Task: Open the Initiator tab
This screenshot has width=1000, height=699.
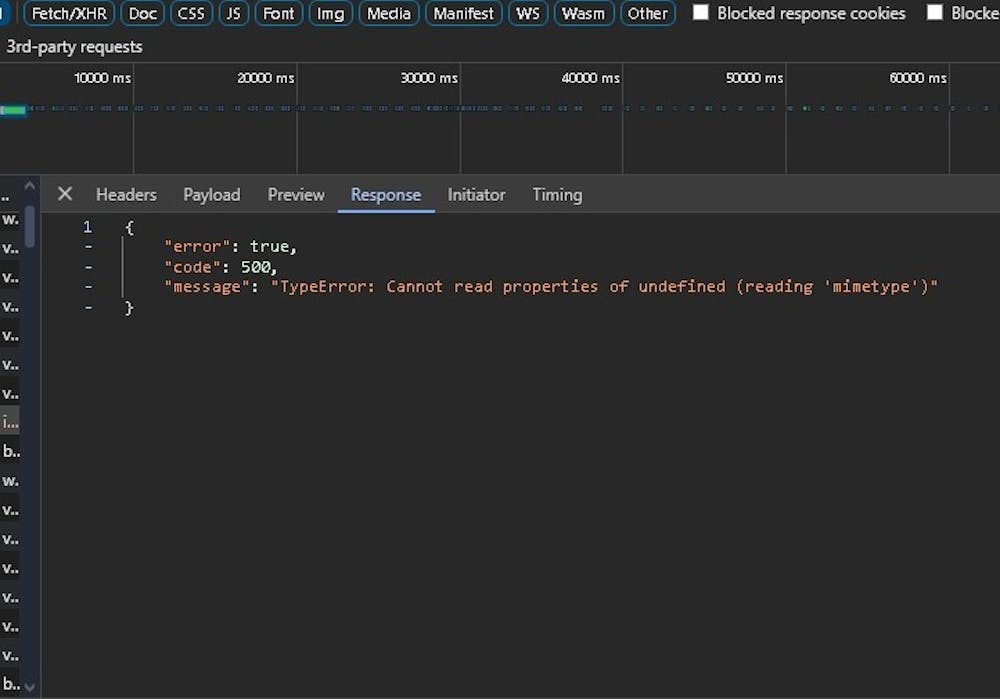Action: (x=476, y=194)
